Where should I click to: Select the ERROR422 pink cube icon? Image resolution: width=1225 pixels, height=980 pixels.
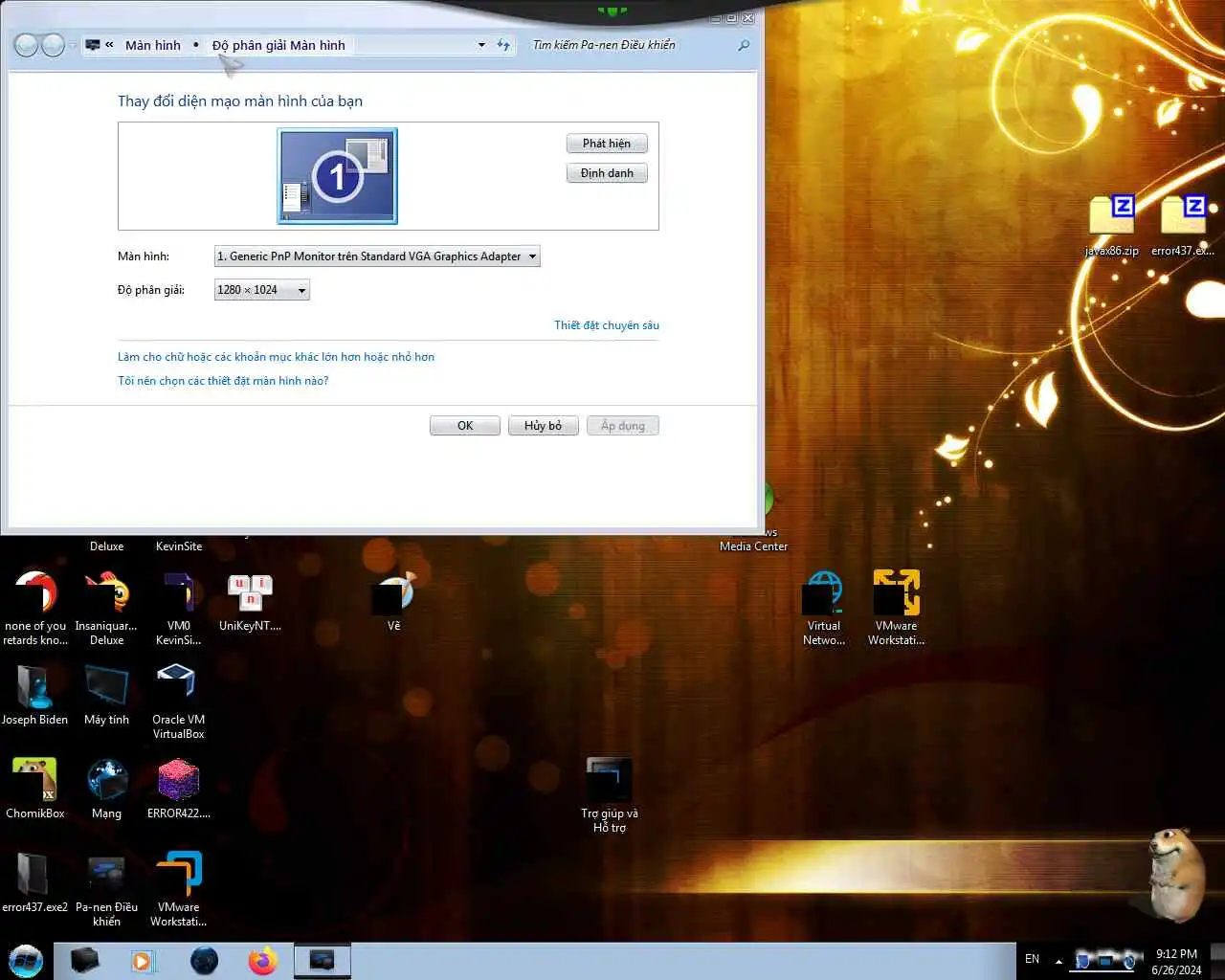(x=178, y=788)
